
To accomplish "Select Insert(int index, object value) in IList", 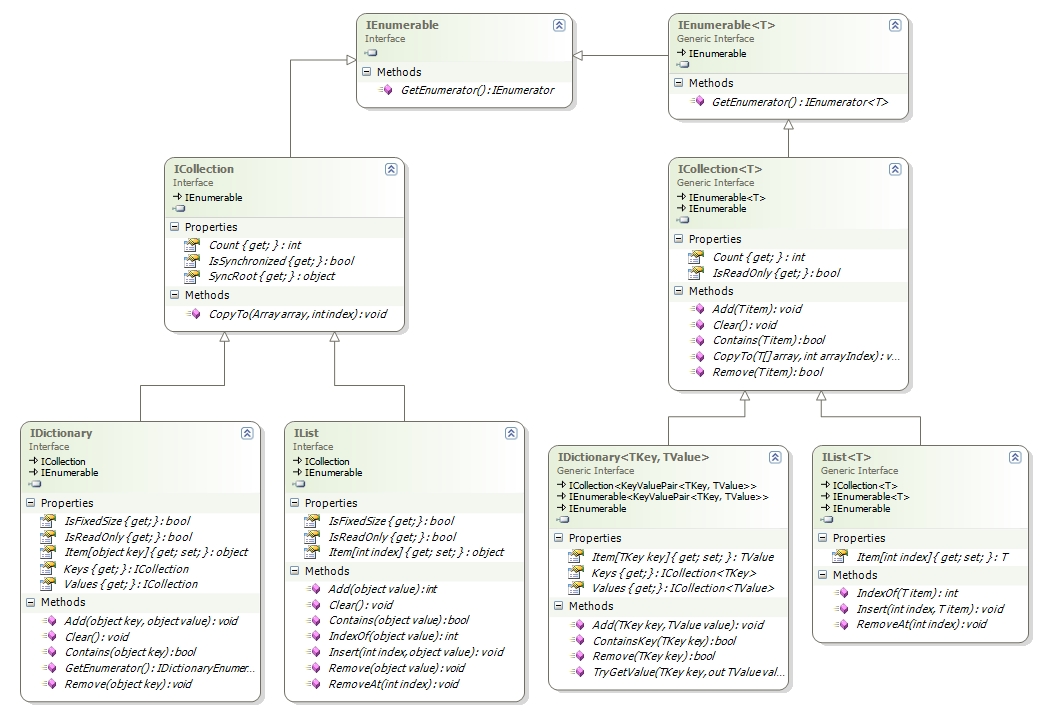I will coord(416,652).
